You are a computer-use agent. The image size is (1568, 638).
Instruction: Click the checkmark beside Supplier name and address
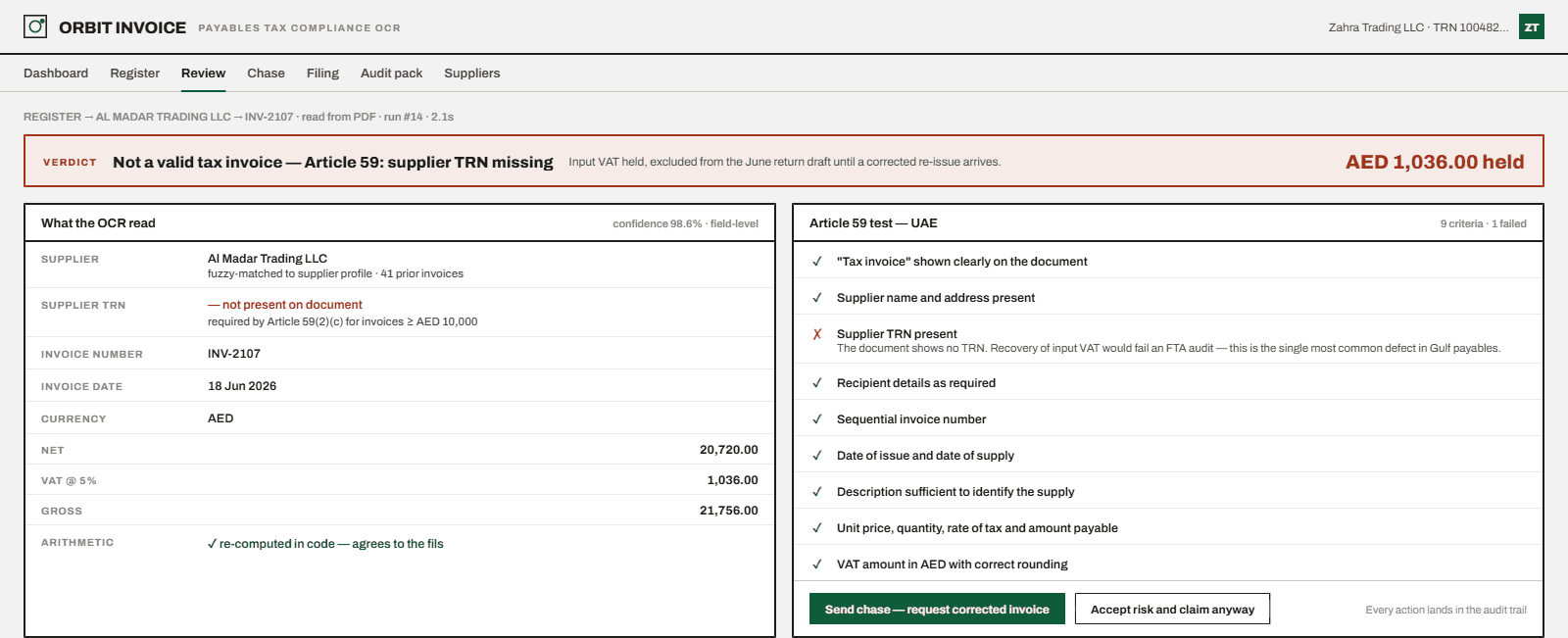point(817,298)
